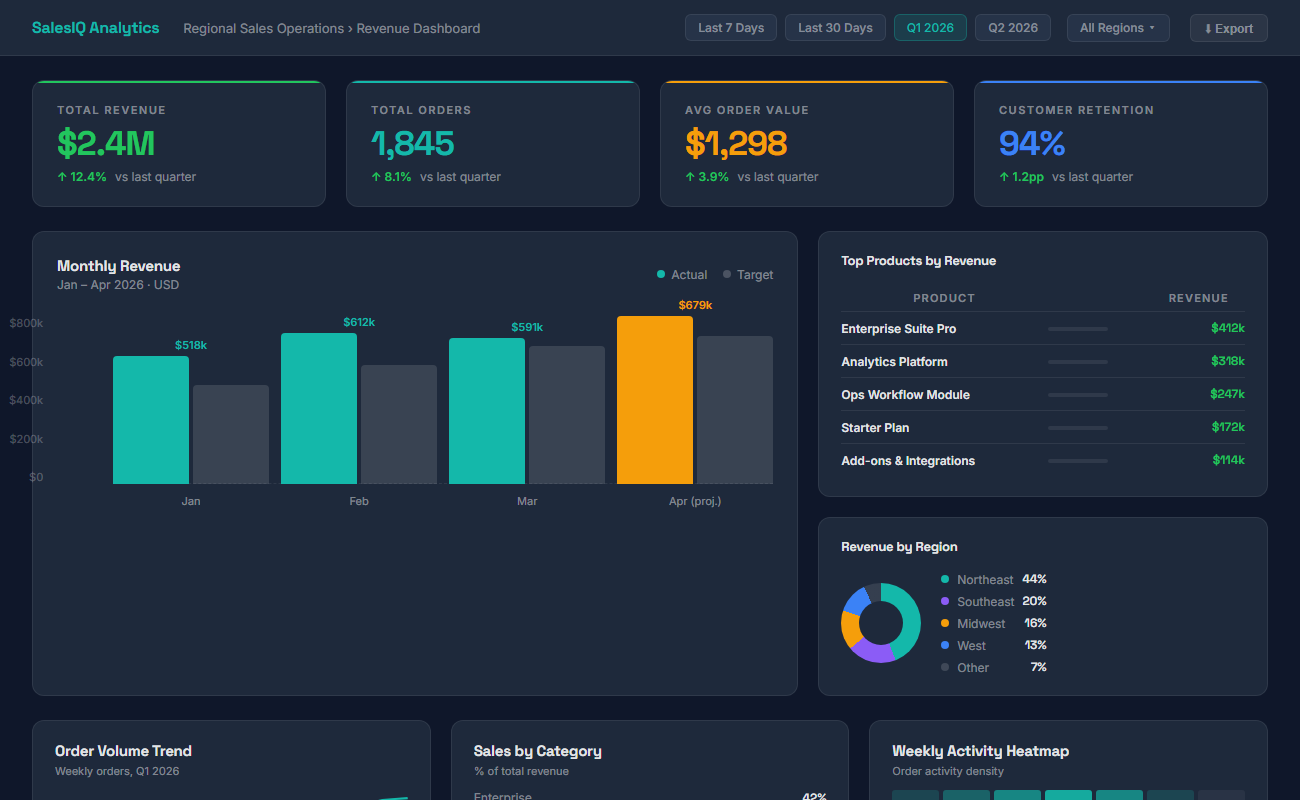Switch to the Last 7 Days view

tap(730, 27)
